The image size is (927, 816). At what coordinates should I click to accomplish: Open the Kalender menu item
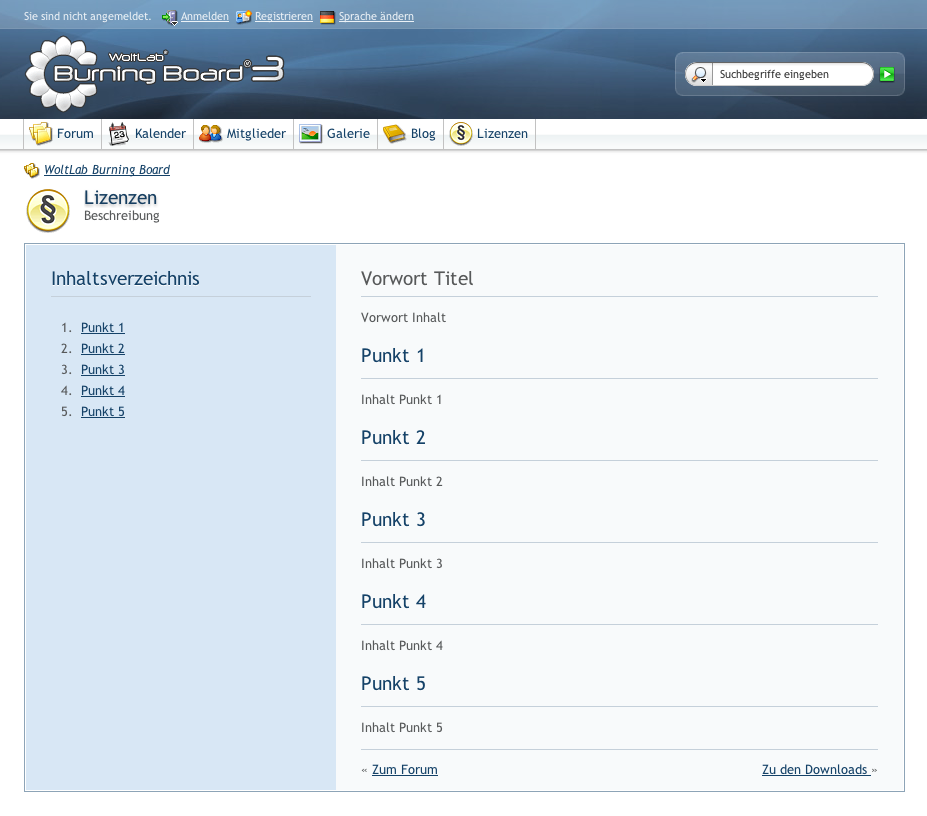tap(148, 134)
